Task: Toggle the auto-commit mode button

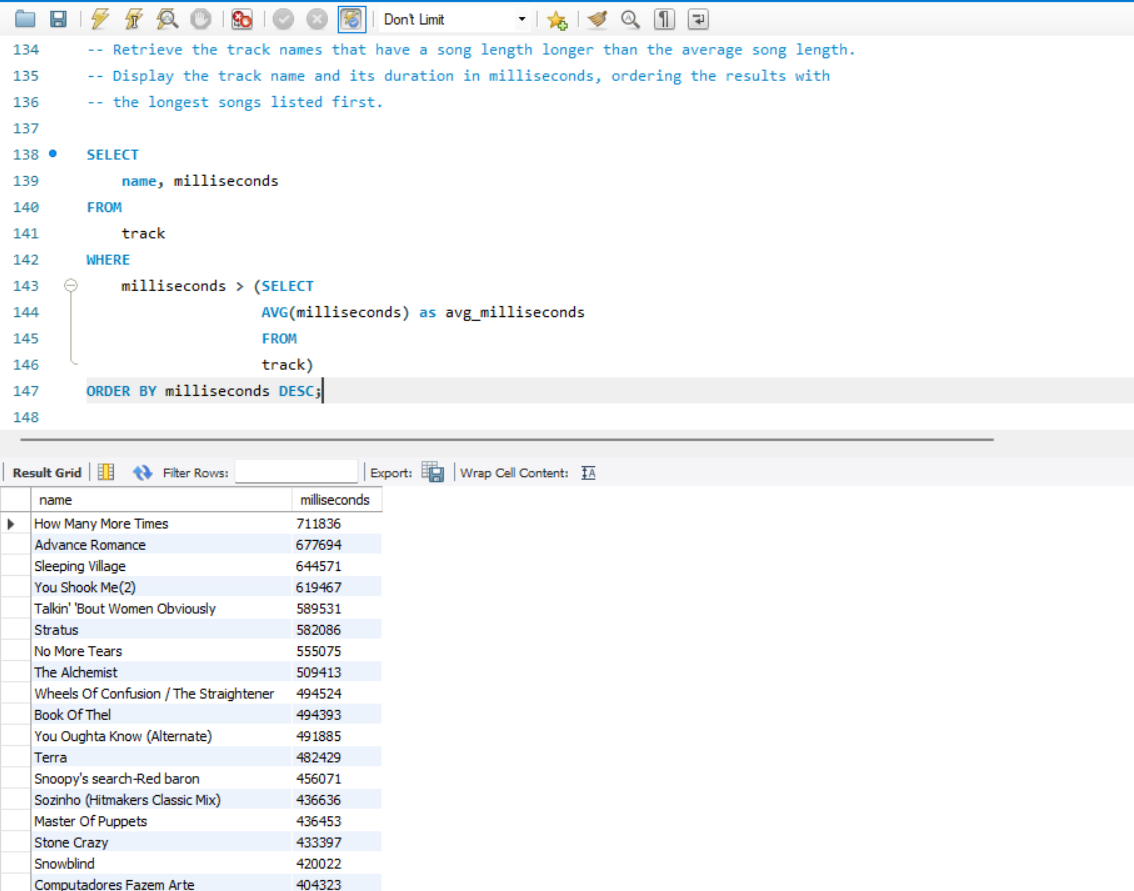Action: (x=351, y=19)
